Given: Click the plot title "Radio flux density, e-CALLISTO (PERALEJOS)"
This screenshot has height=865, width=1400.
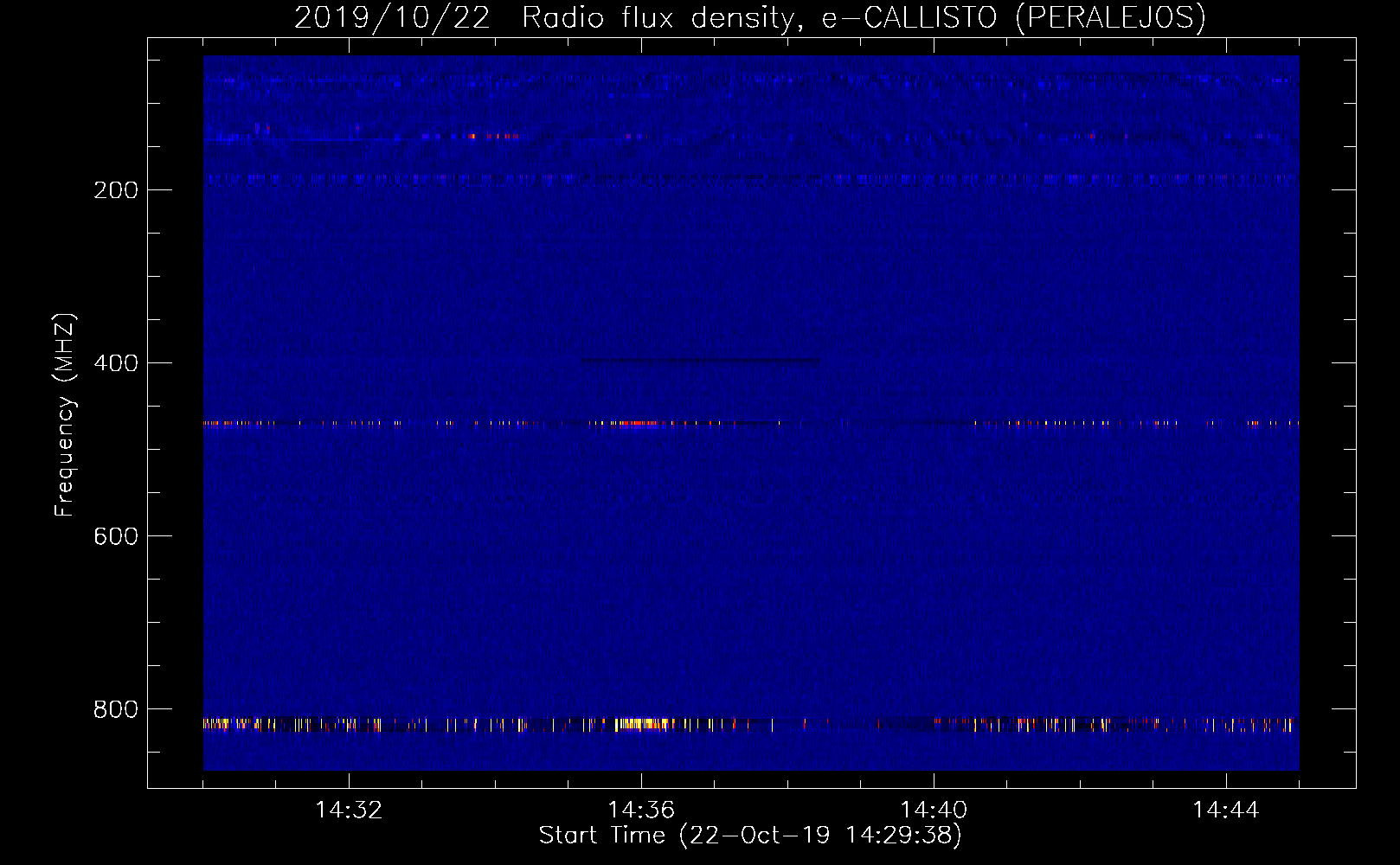Looking at the screenshot, I should tap(864, 18).
